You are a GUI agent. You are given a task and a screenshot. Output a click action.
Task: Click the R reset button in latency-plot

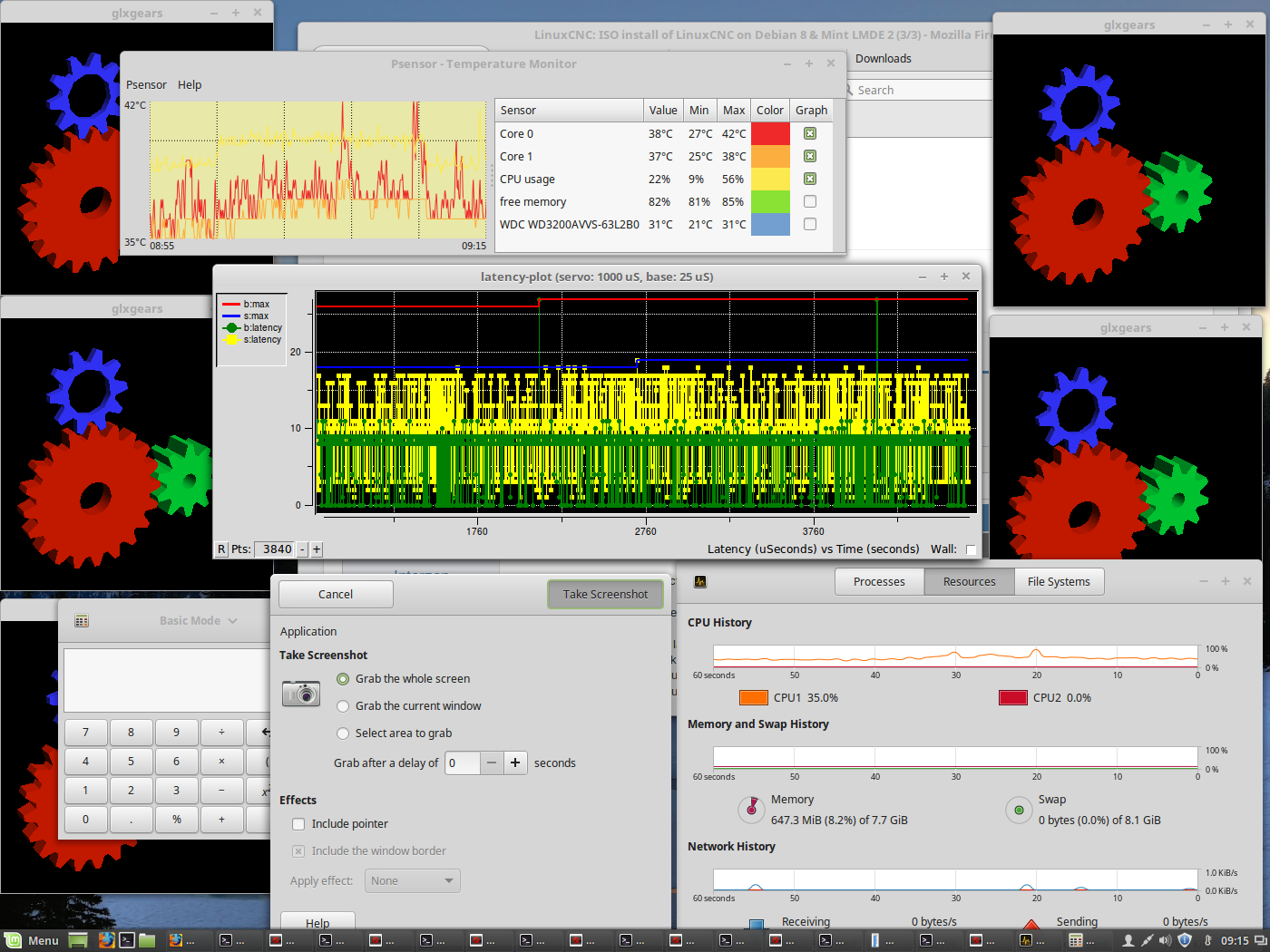[x=221, y=549]
